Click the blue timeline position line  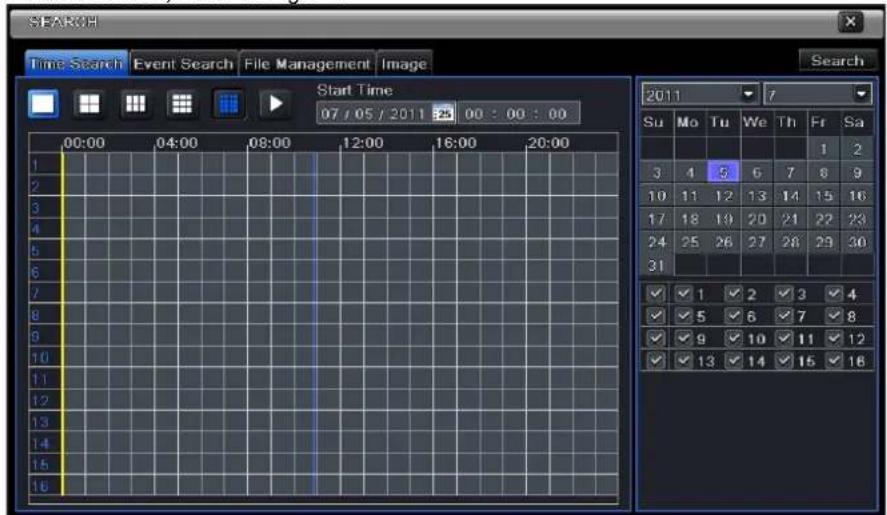click(x=315, y=324)
